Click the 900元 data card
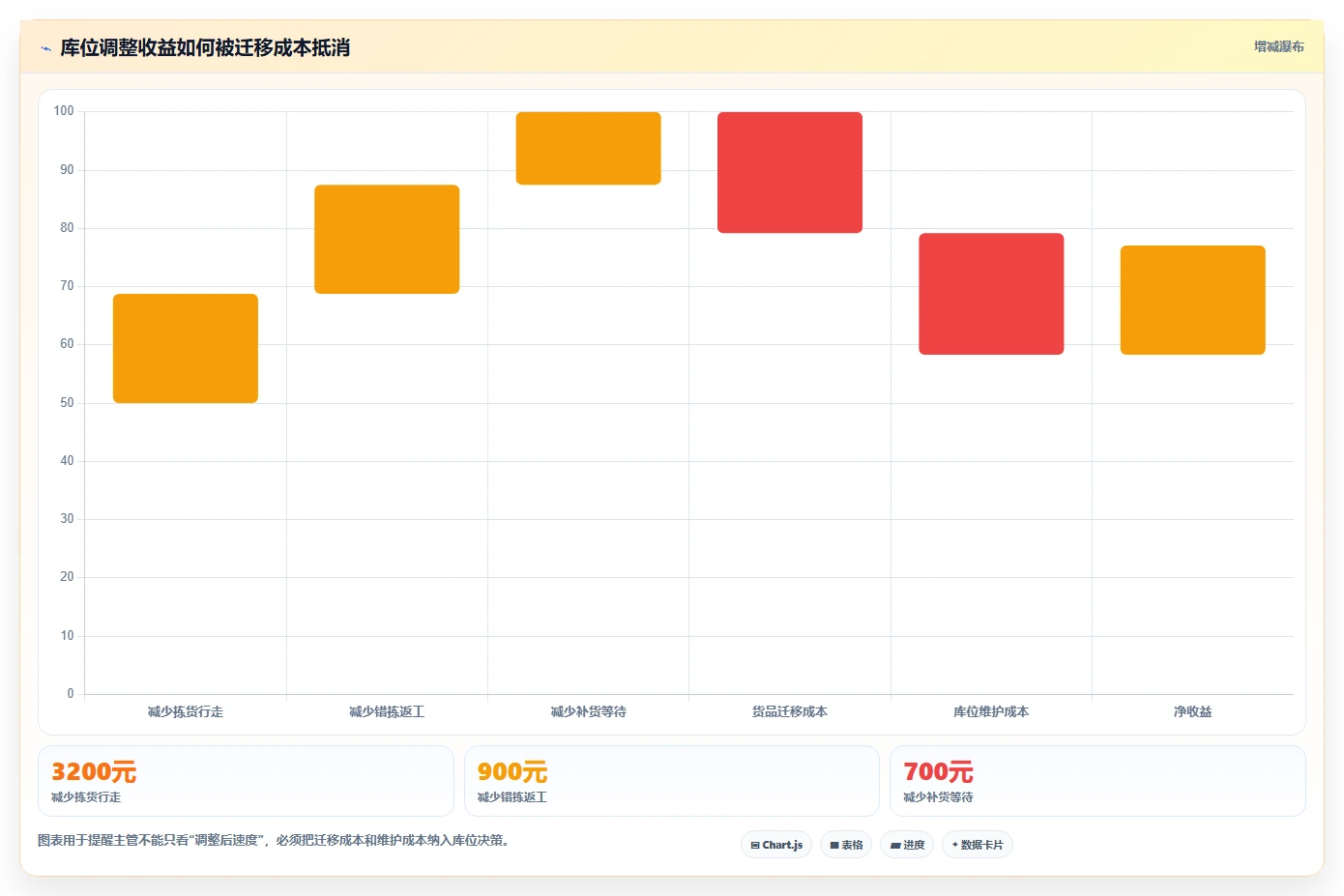The width and height of the screenshot is (1344, 896). coord(672,781)
